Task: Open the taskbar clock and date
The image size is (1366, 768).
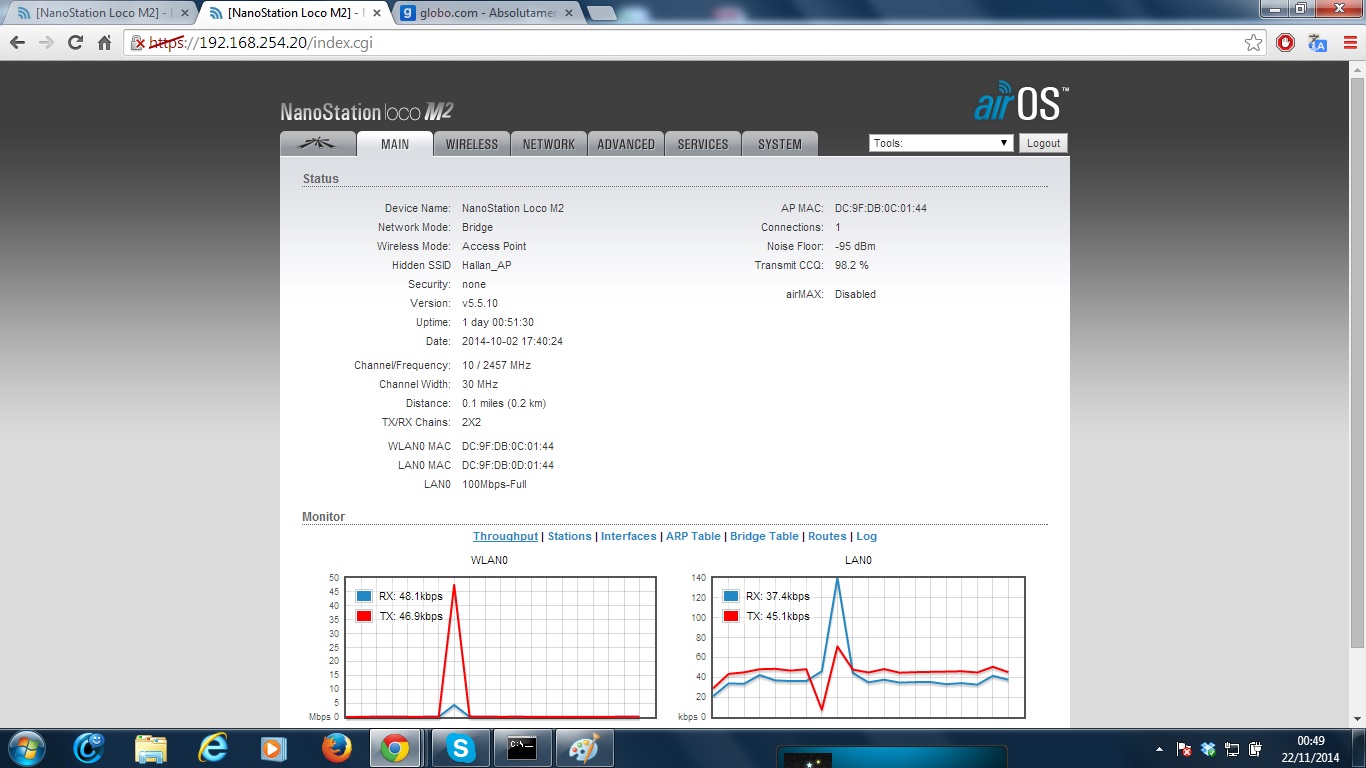Action: 1311,749
